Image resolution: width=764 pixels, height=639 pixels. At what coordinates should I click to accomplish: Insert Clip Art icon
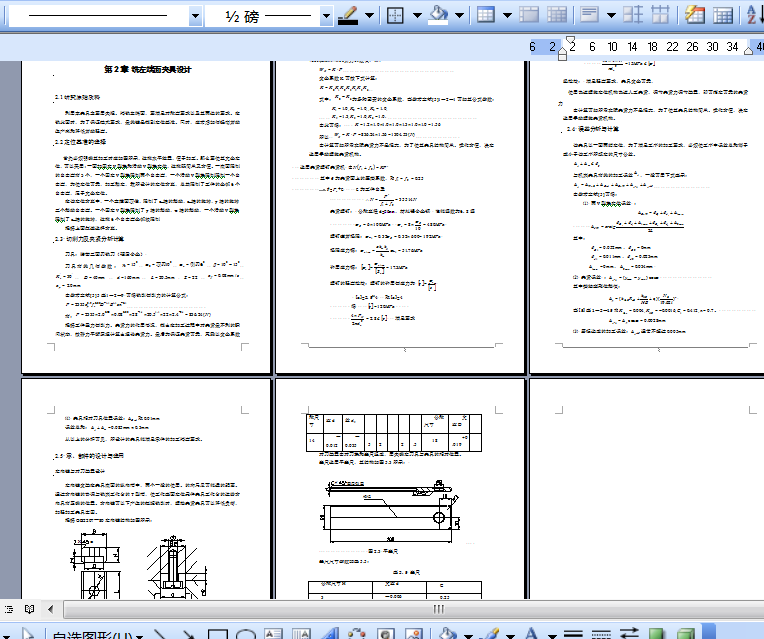pos(385,634)
